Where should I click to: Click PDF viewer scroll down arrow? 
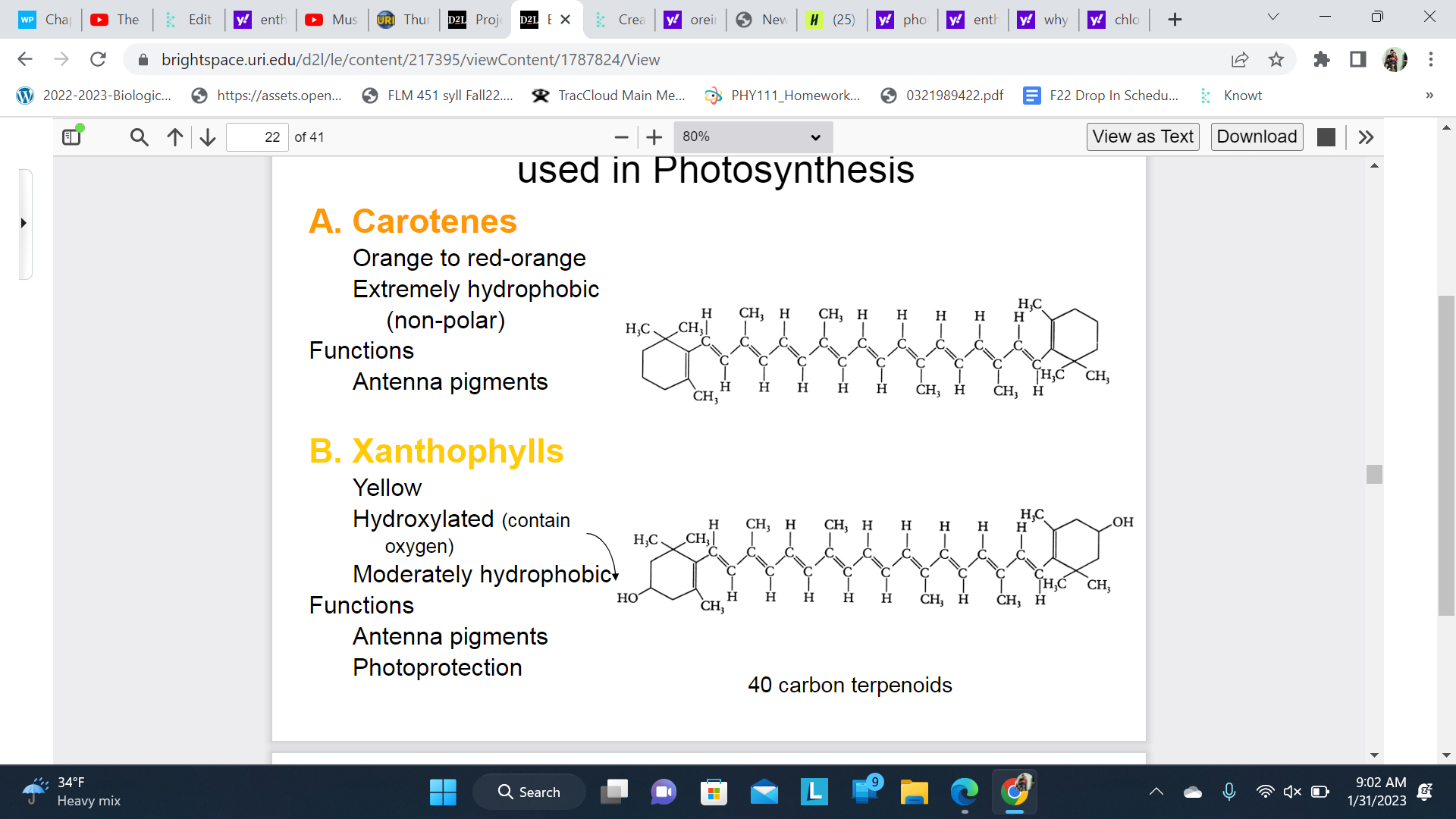coord(1374,755)
